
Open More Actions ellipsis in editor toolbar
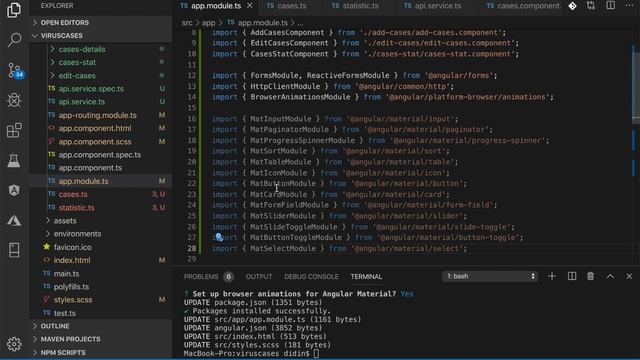pyautogui.click(x=629, y=6)
